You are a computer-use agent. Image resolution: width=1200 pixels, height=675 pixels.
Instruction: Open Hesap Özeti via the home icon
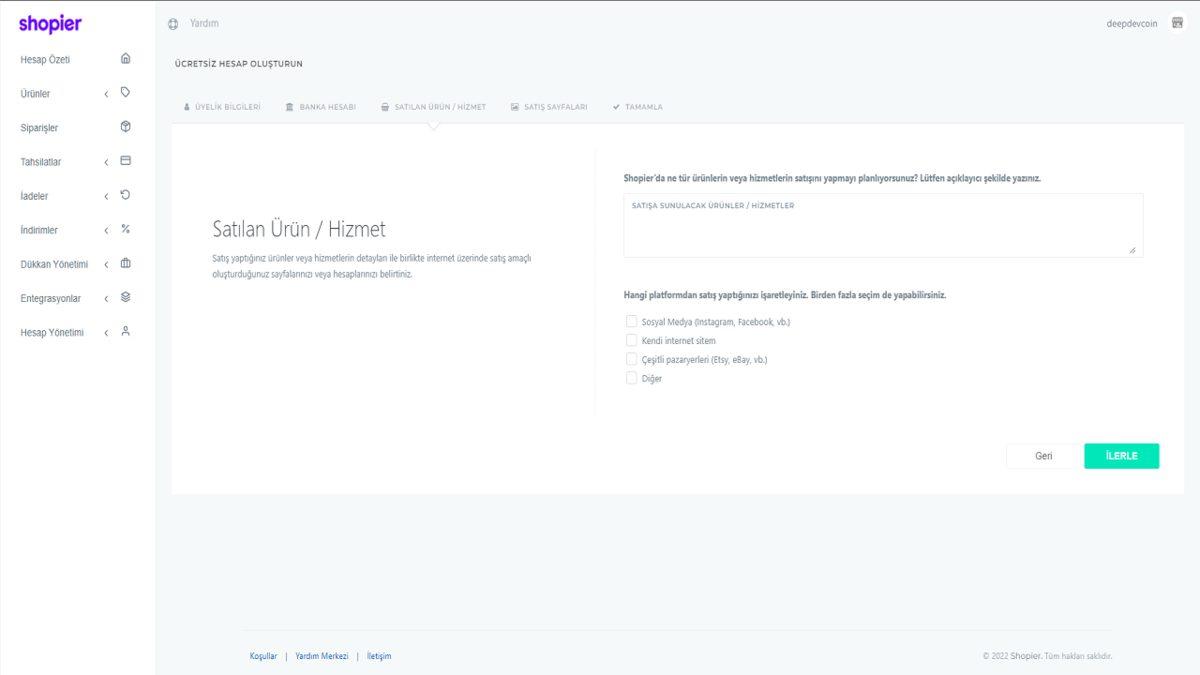pos(124,59)
